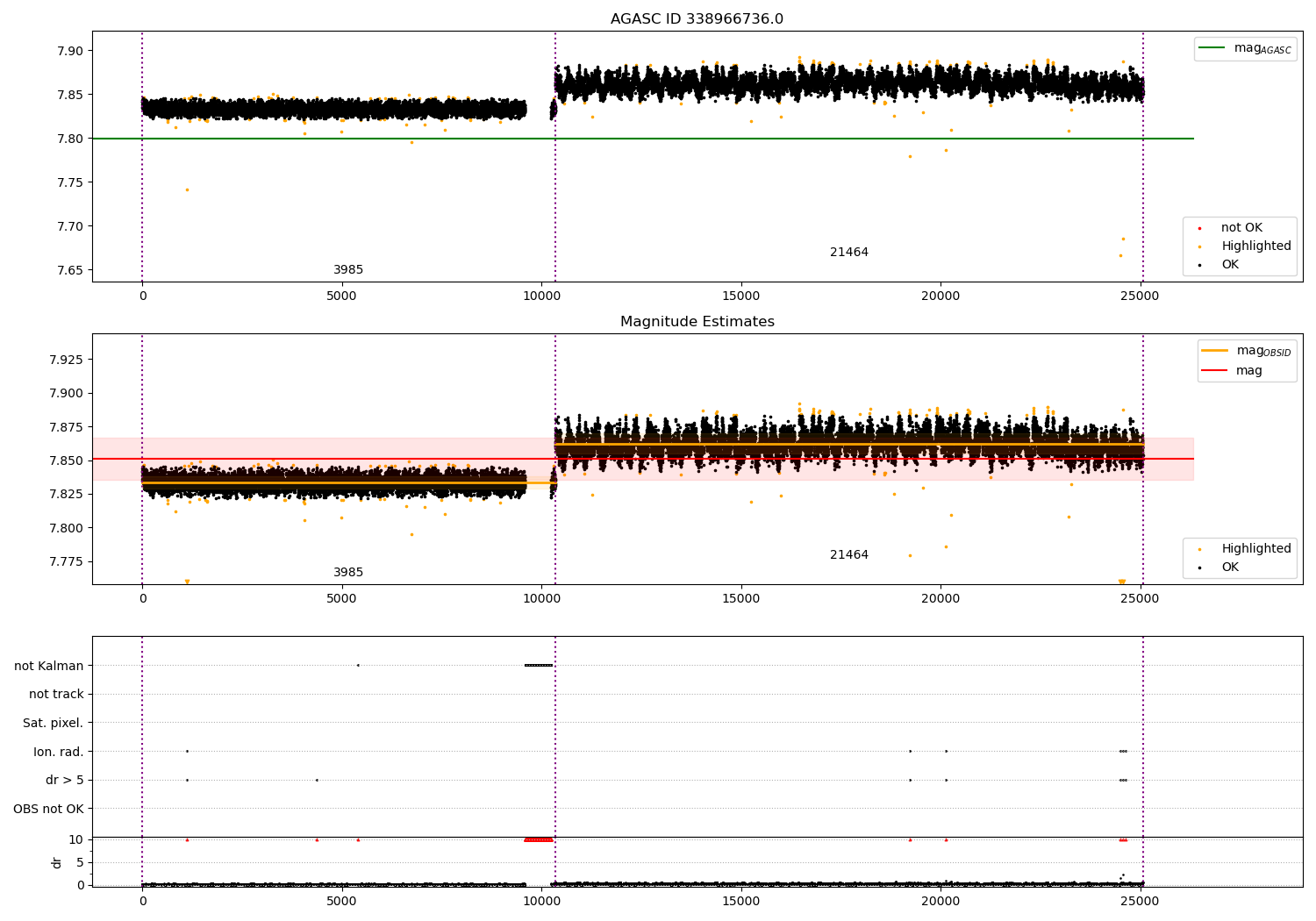Click the "3985" annotation in Magnitude Estimates plot
This screenshot has height=921, width=1316.
pyautogui.click(x=348, y=573)
